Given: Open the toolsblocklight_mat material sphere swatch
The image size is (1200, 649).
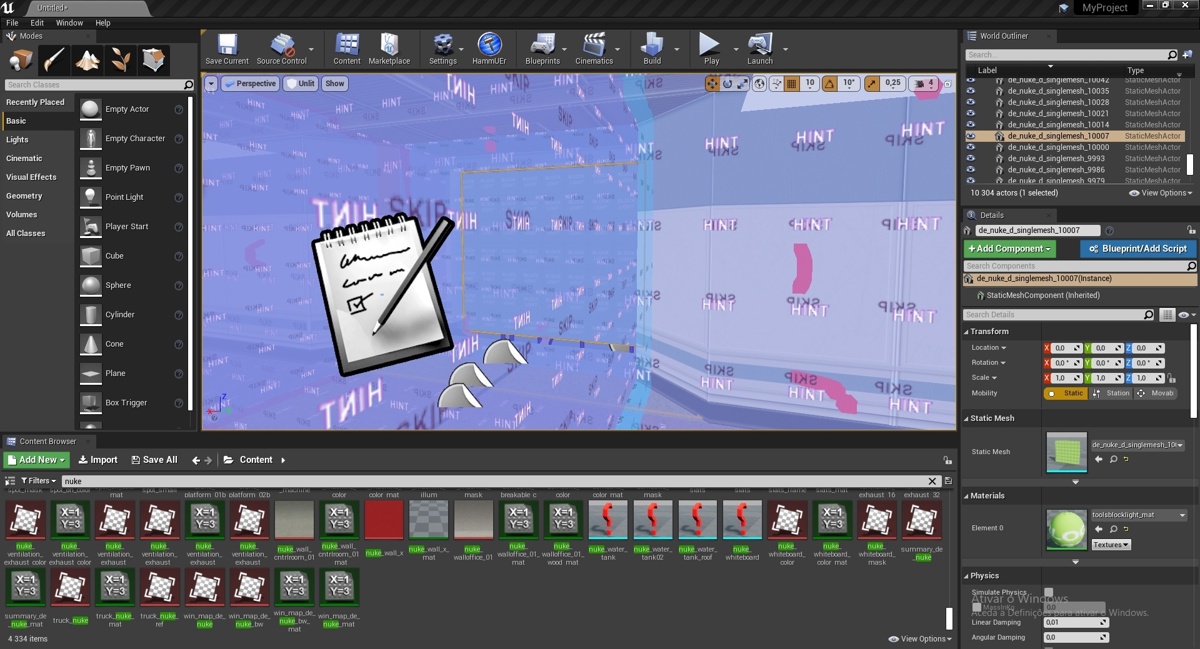Looking at the screenshot, I should 1066,528.
